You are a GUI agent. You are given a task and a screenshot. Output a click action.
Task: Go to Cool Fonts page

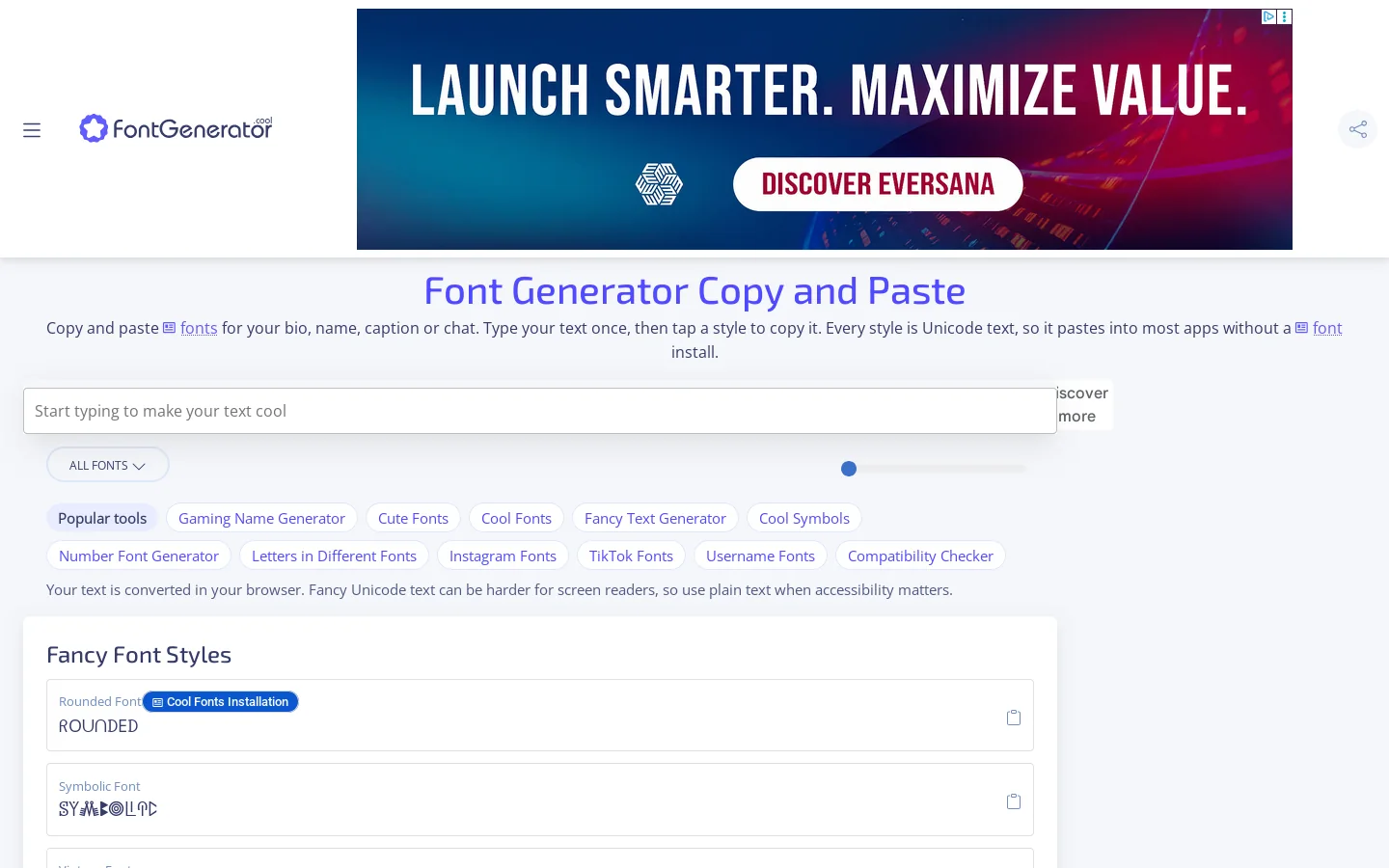[516, 518]
